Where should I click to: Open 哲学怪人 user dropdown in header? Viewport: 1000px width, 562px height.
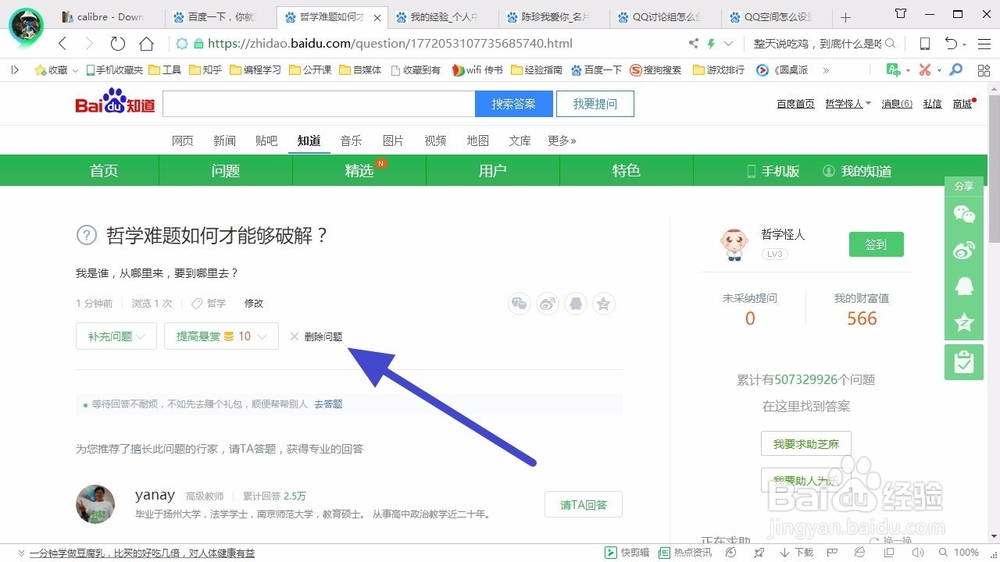pyautogui.click(x=848, y=104)
